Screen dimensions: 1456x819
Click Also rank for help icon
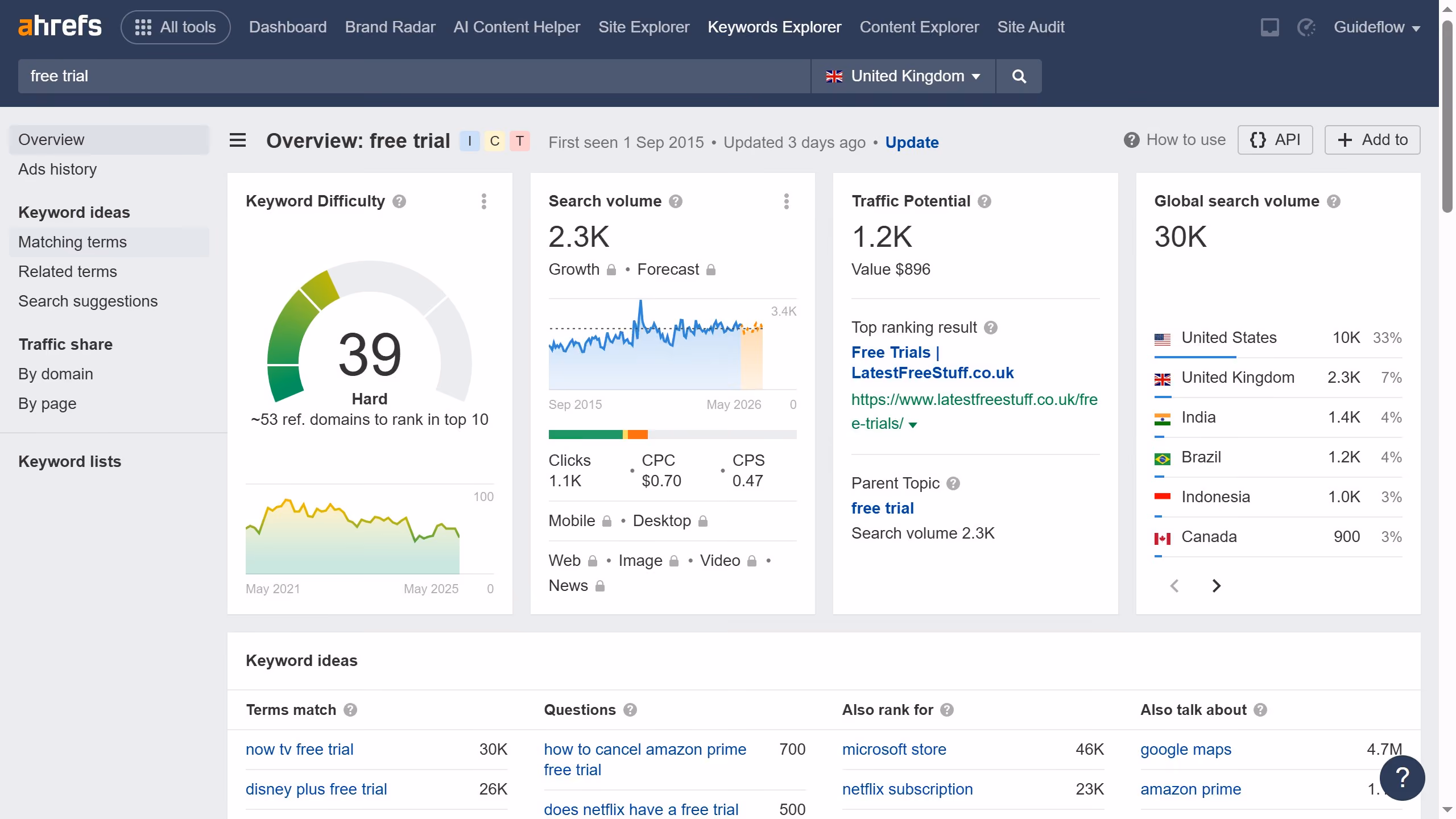tap(947, 710)
